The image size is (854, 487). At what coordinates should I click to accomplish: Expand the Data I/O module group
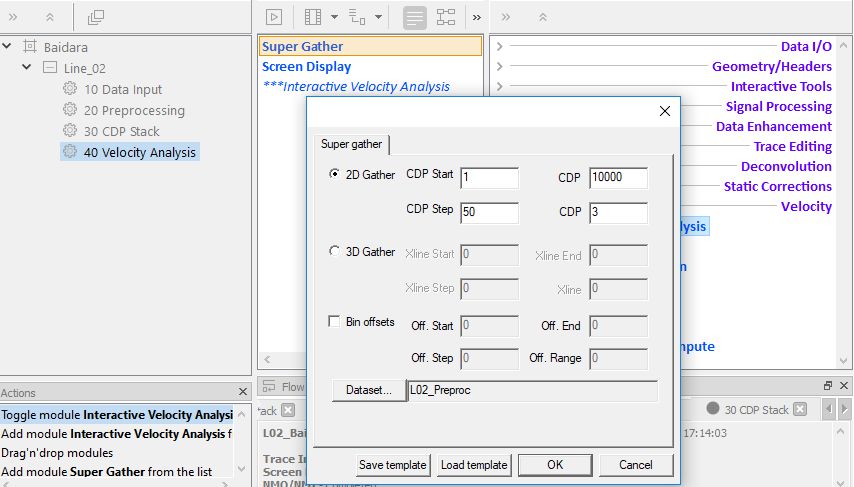pyautogui.click(x=499, y=46)
